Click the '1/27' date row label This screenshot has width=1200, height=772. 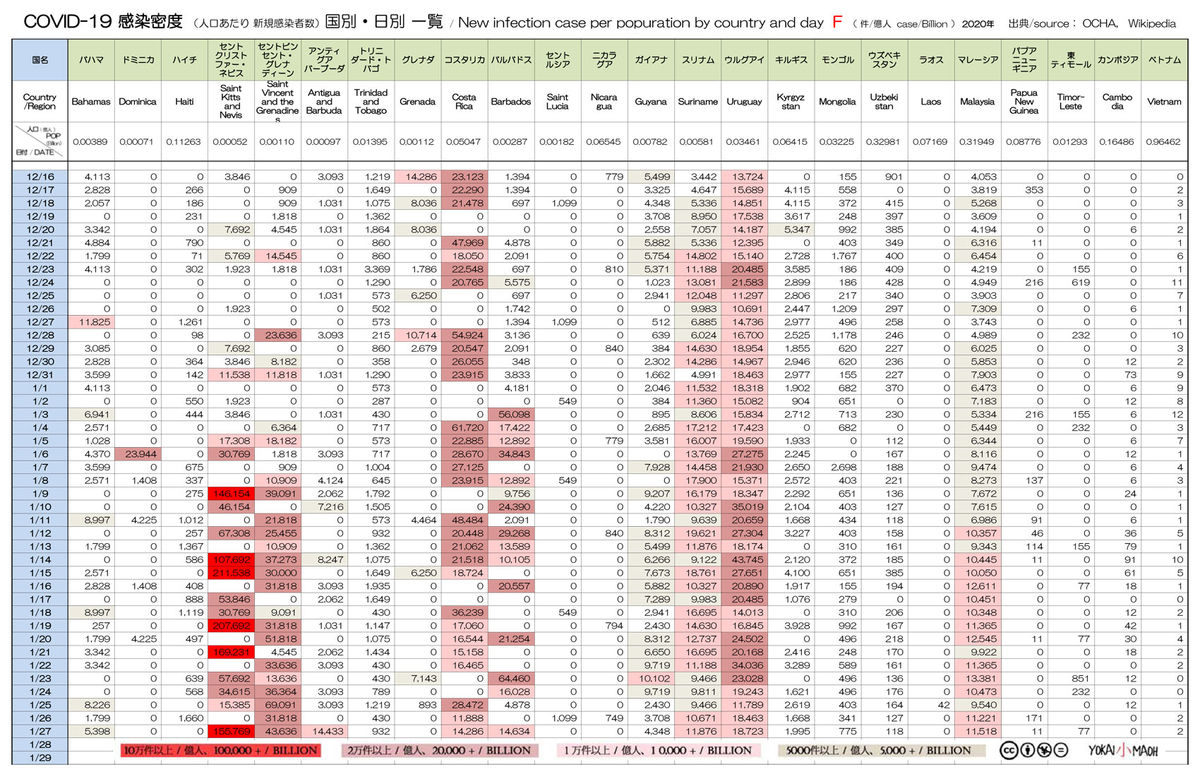(x=40, y=730)
